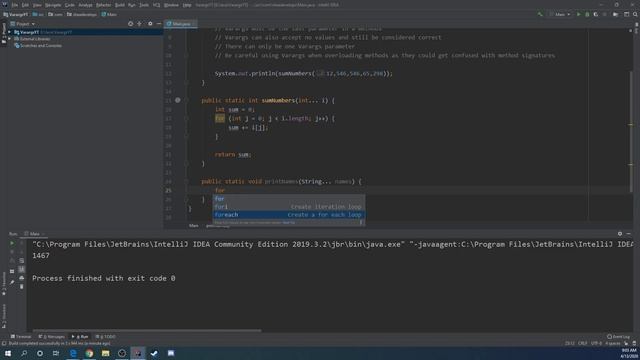Image resolution: width=640 pixels, height=360 pixels.
Task: Click the green Run button in toolbar
Action: tap(578, 14)
